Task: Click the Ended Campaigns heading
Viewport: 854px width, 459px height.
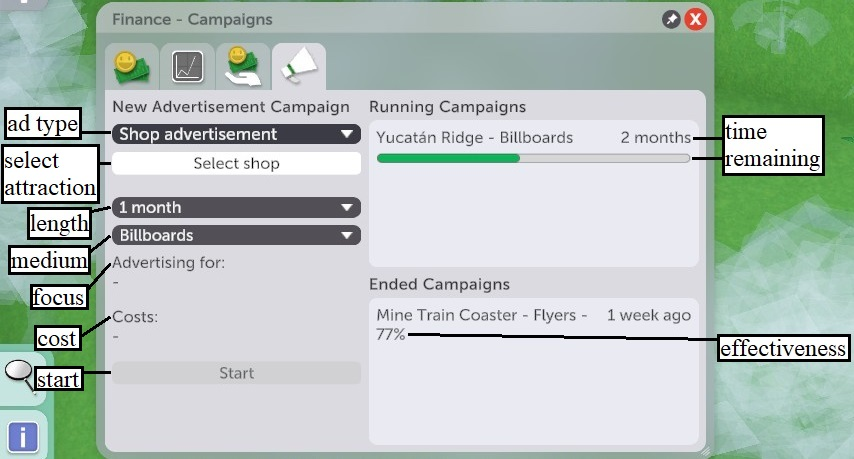Action: pos(439,285)
